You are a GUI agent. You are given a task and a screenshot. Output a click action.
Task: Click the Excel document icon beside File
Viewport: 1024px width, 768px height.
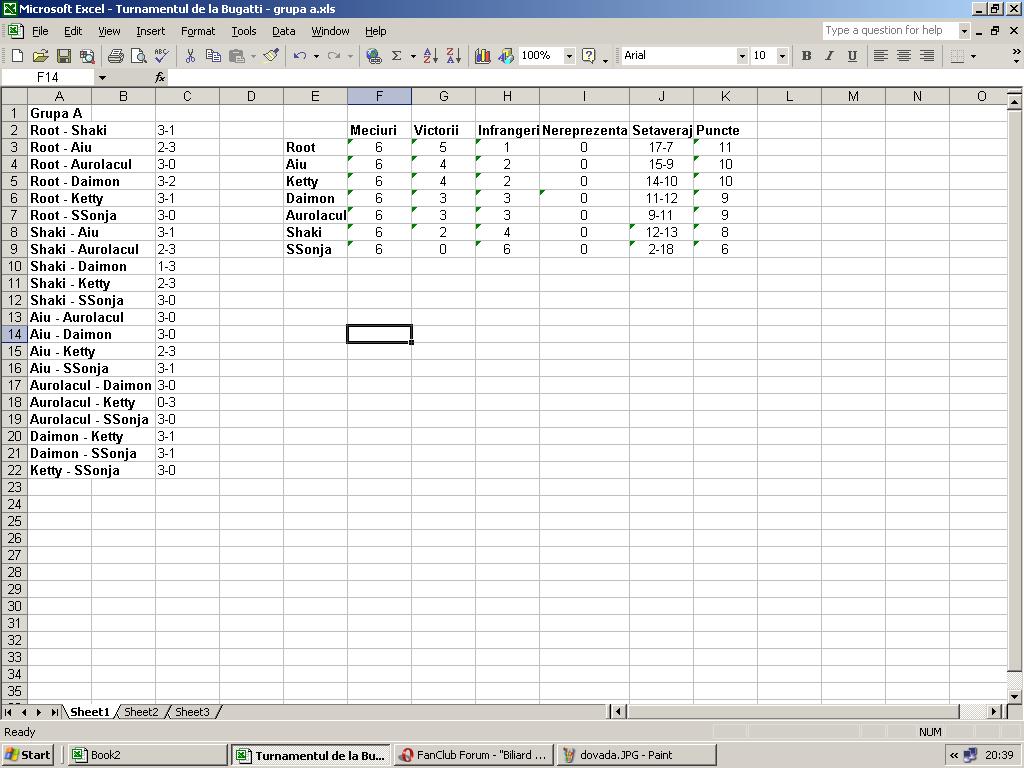[15, 31]
